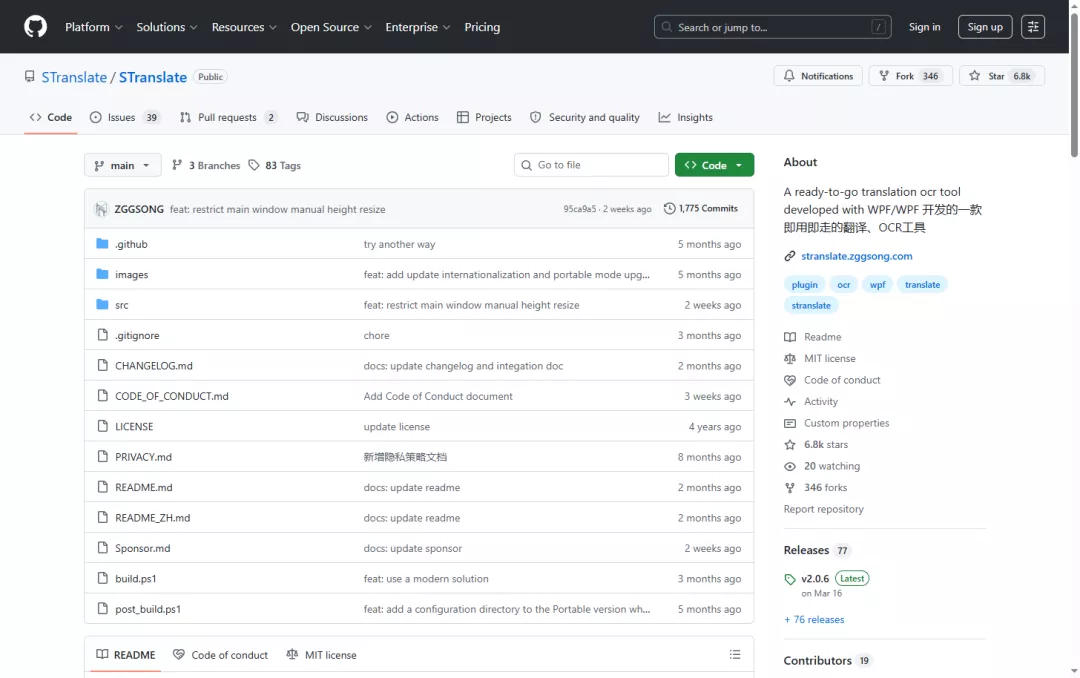Open the Activity link in About

click(x=820, y=402)
